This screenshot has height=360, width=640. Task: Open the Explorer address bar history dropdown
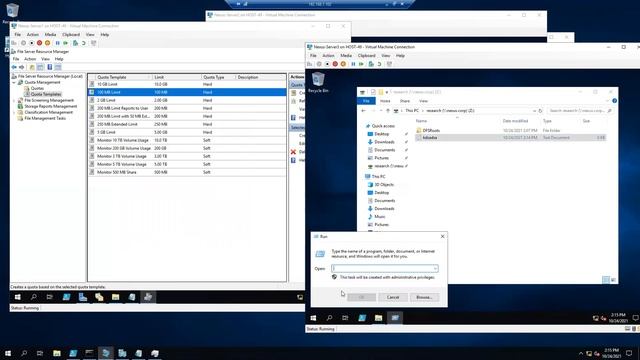(534, 111)
